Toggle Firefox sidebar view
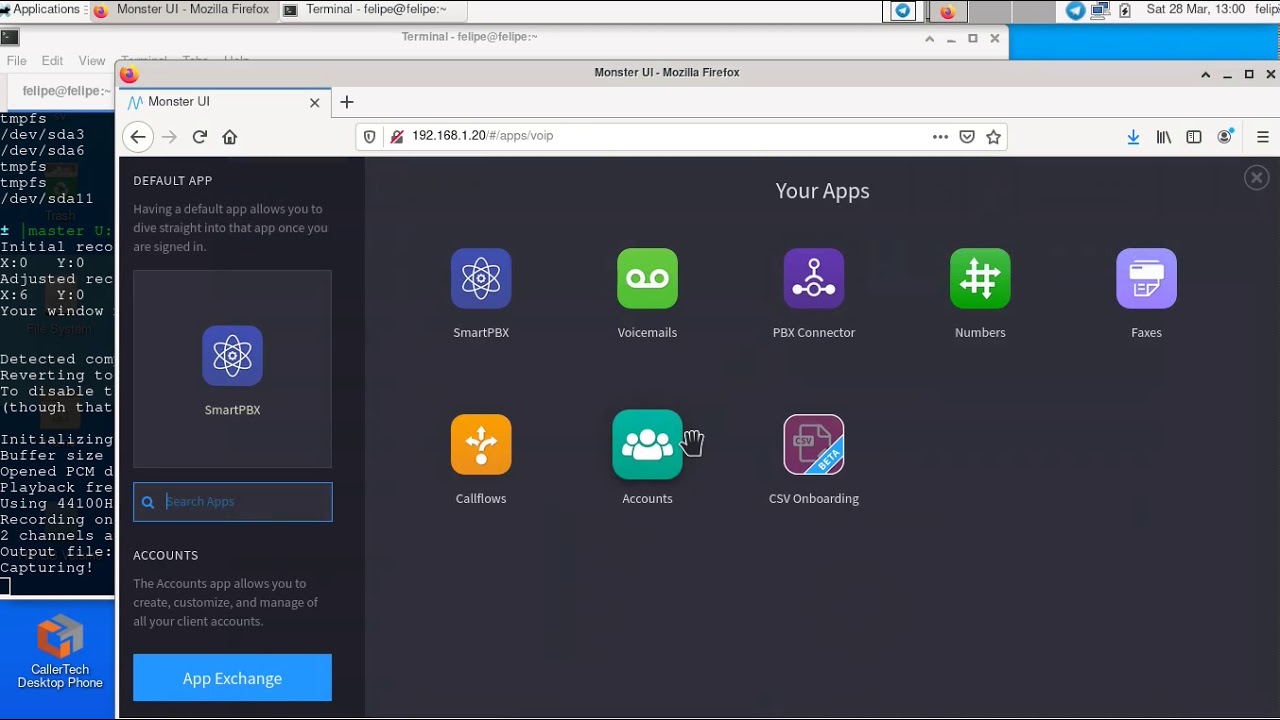This screenshot has height=720, width=1280. [x=1194, y=137]
